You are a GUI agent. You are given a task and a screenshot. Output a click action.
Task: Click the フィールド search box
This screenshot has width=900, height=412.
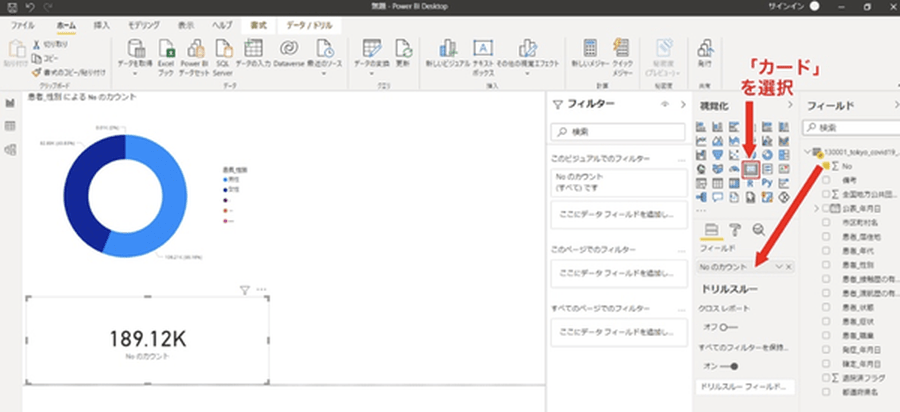pyautogui.click(x=850, y=127)
